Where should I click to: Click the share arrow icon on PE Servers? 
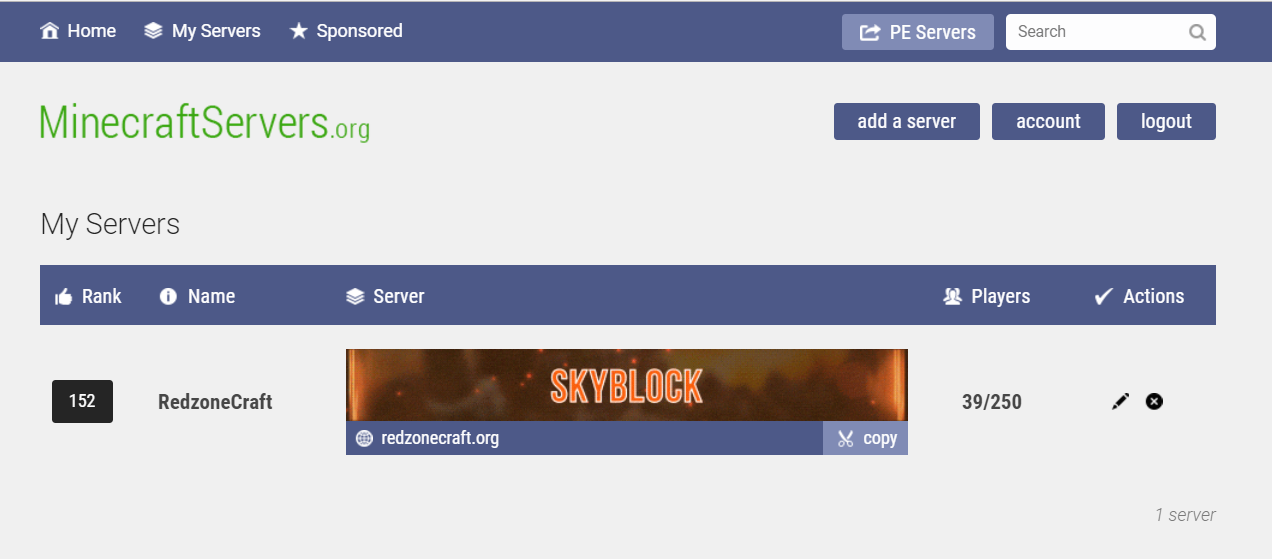point(870,32)
